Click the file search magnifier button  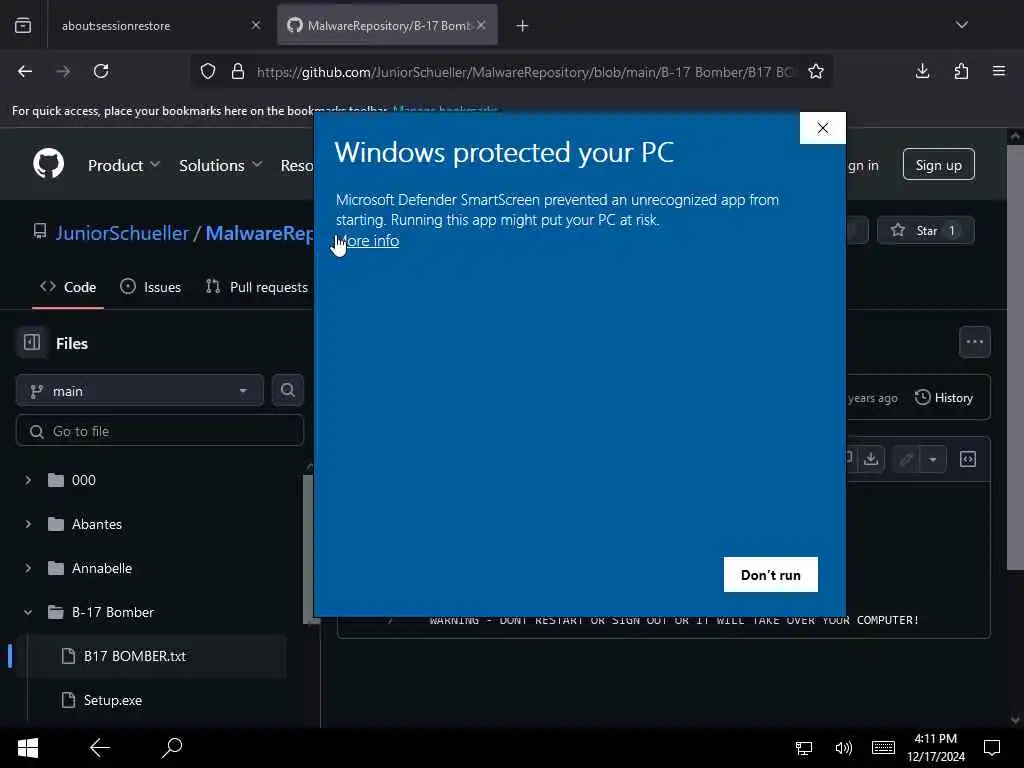(287, 391)
